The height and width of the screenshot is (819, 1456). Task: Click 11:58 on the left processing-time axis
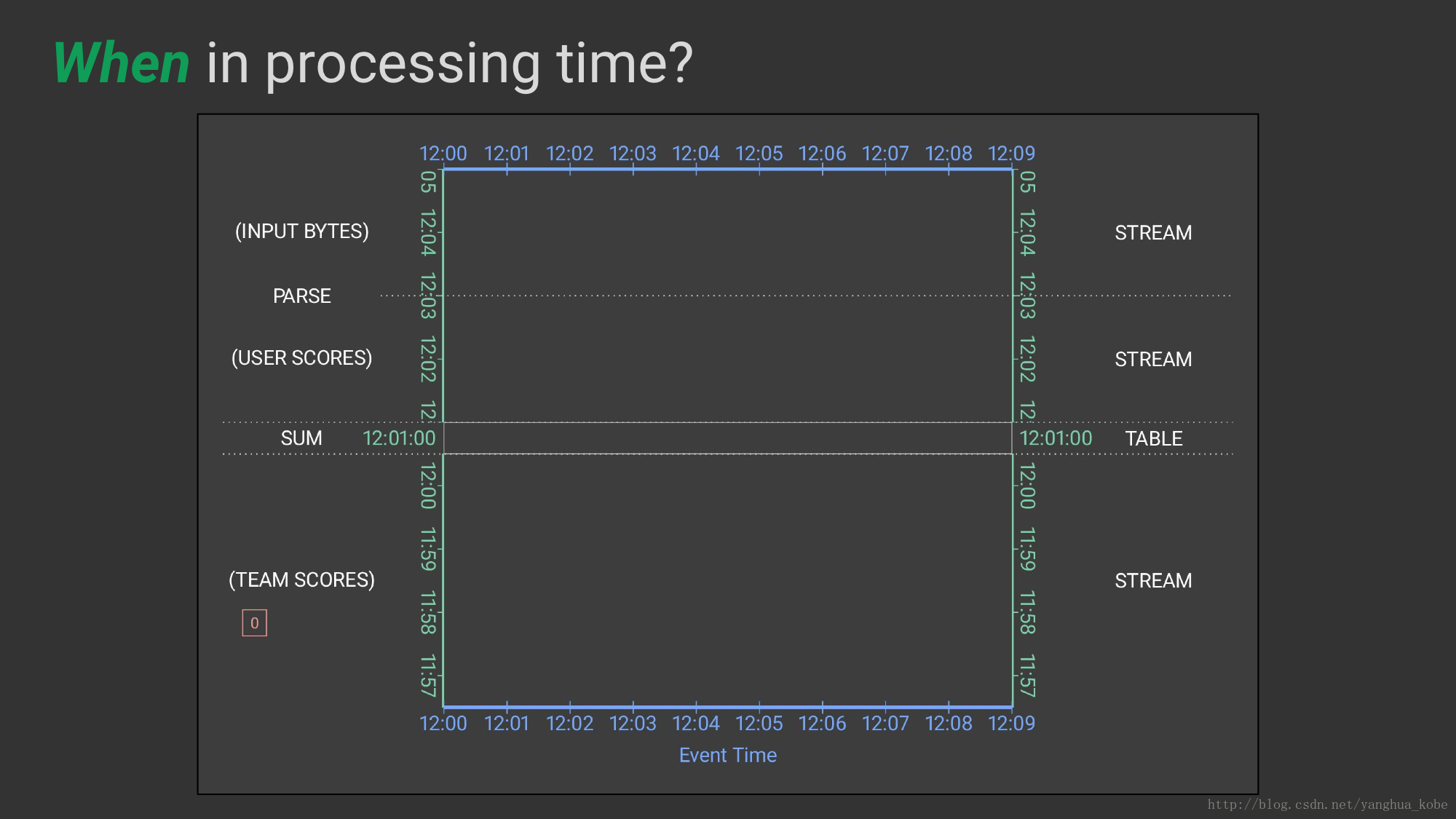tap(428, 612)
